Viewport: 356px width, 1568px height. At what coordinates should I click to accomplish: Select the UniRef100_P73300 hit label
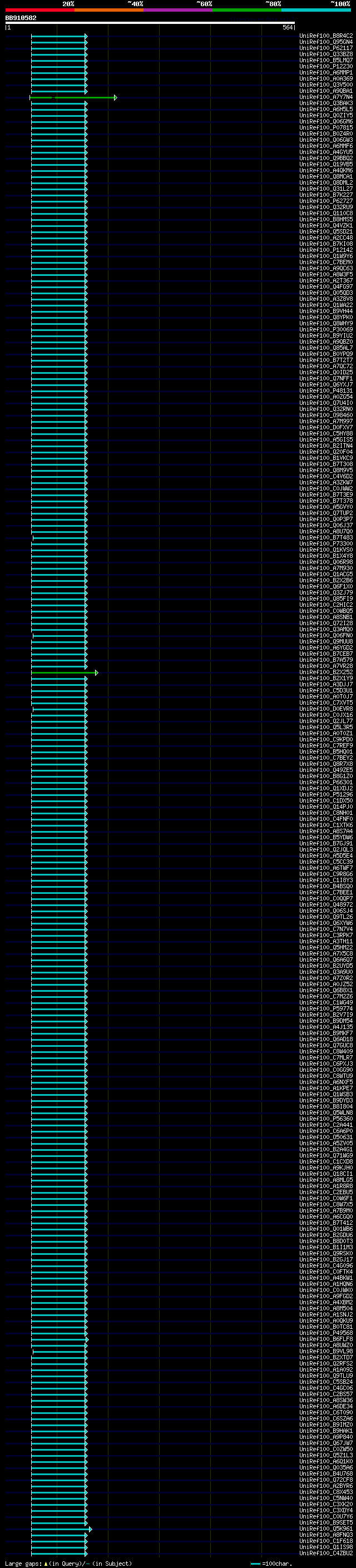coord(325,543)
